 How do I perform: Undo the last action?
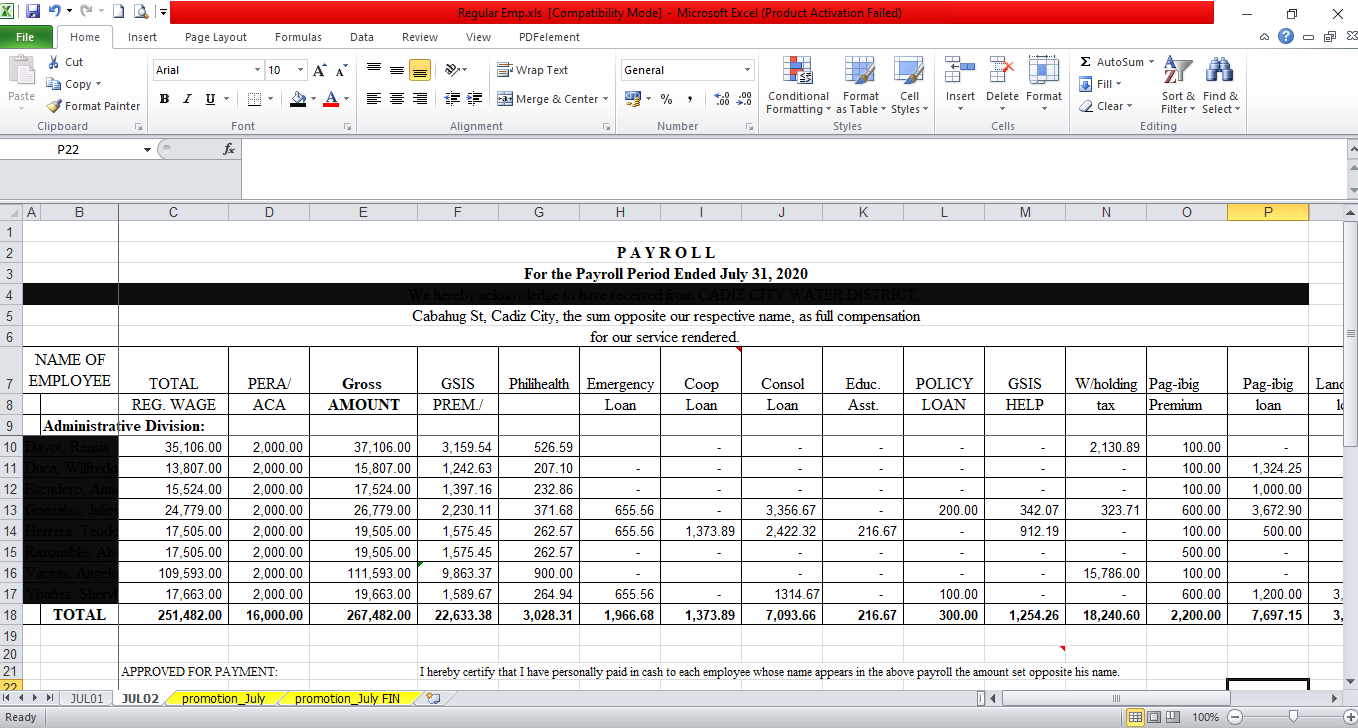(54, 13)
